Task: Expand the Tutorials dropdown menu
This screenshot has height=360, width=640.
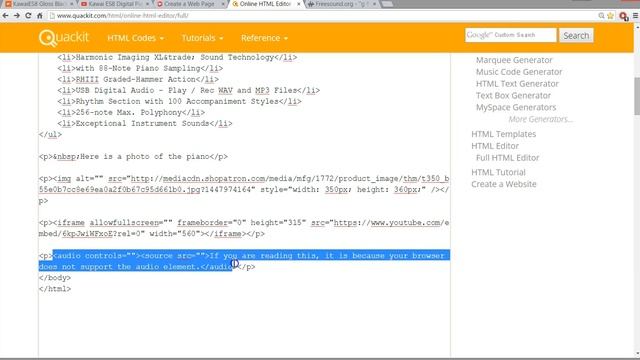Action: [x=202, y=38]
